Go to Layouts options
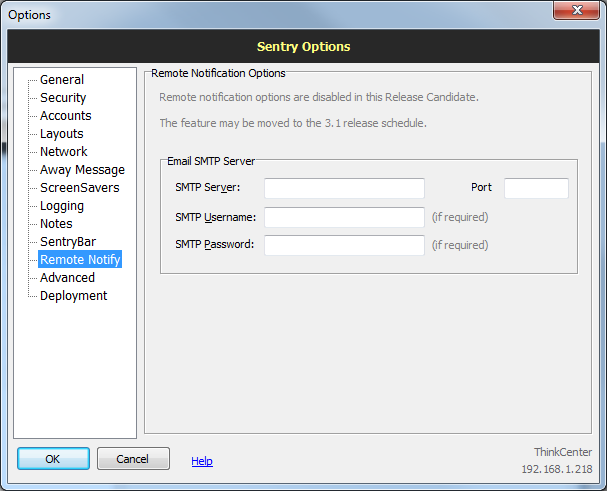This screenshot has height=491, width=607. (62, 134)
